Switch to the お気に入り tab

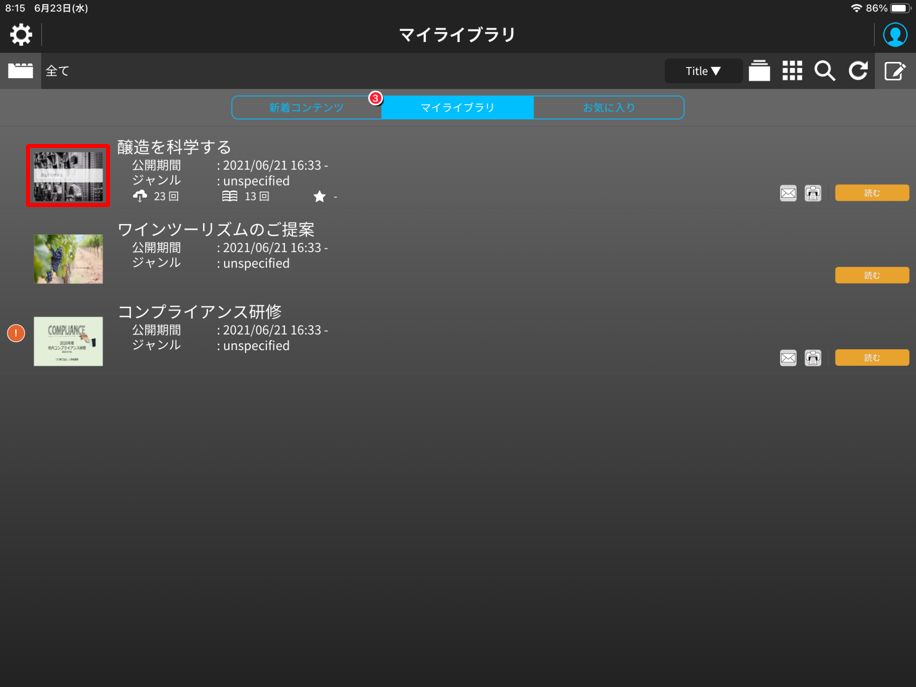(x=608, y=107)
